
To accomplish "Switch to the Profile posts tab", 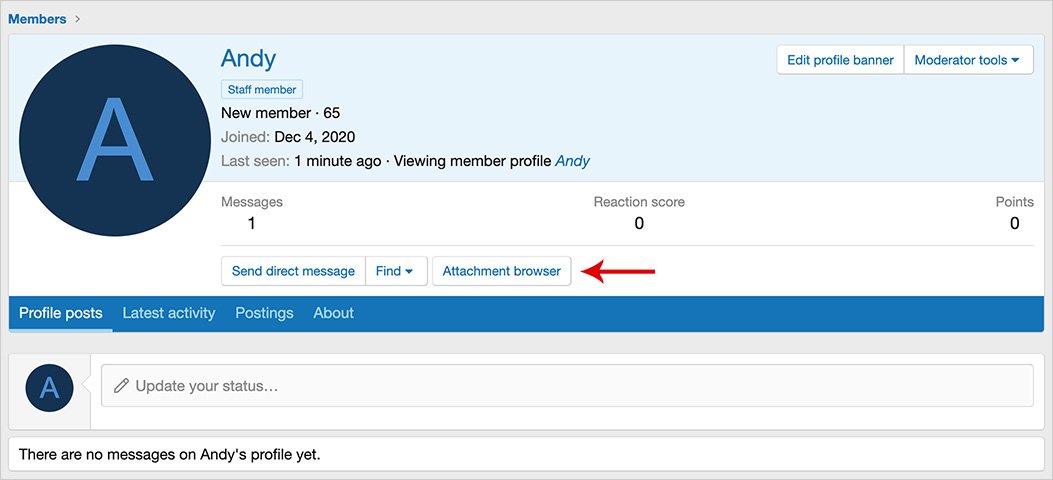I will 61,313.
